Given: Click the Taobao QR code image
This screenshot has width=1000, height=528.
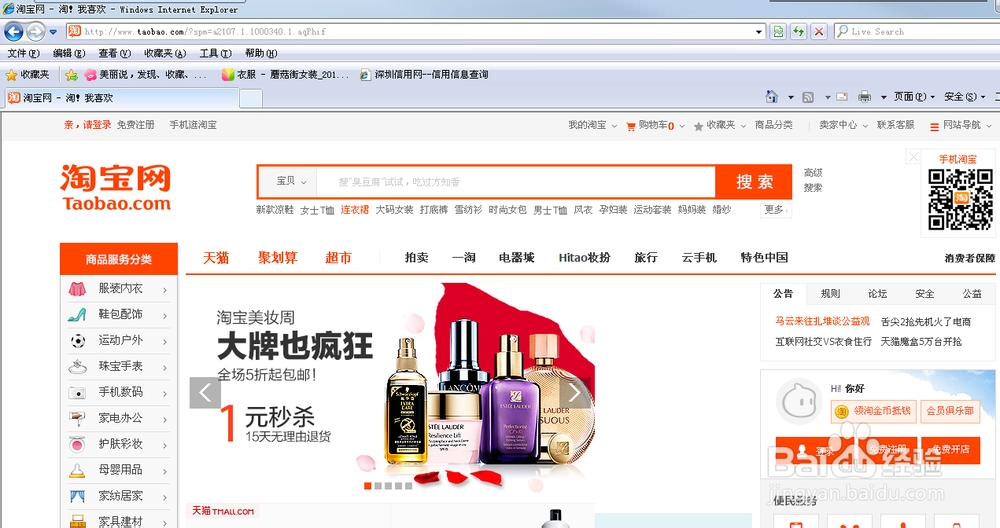Looking at the screenshot, I should pyautogui.click(x=960, y=199).
